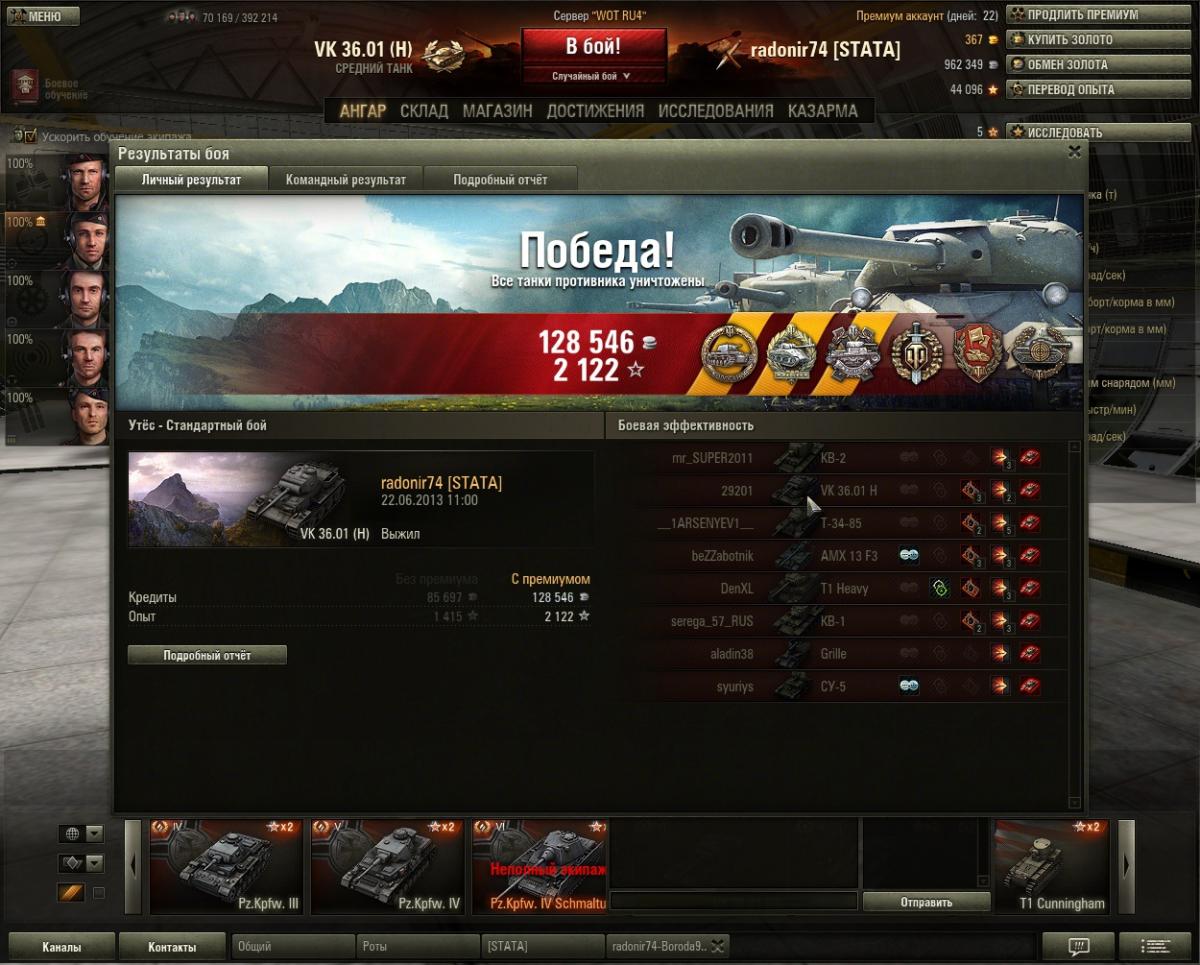Open the nation filter dropdown with globe
The width and height of the screenshot is (1200, 965).
82,834
